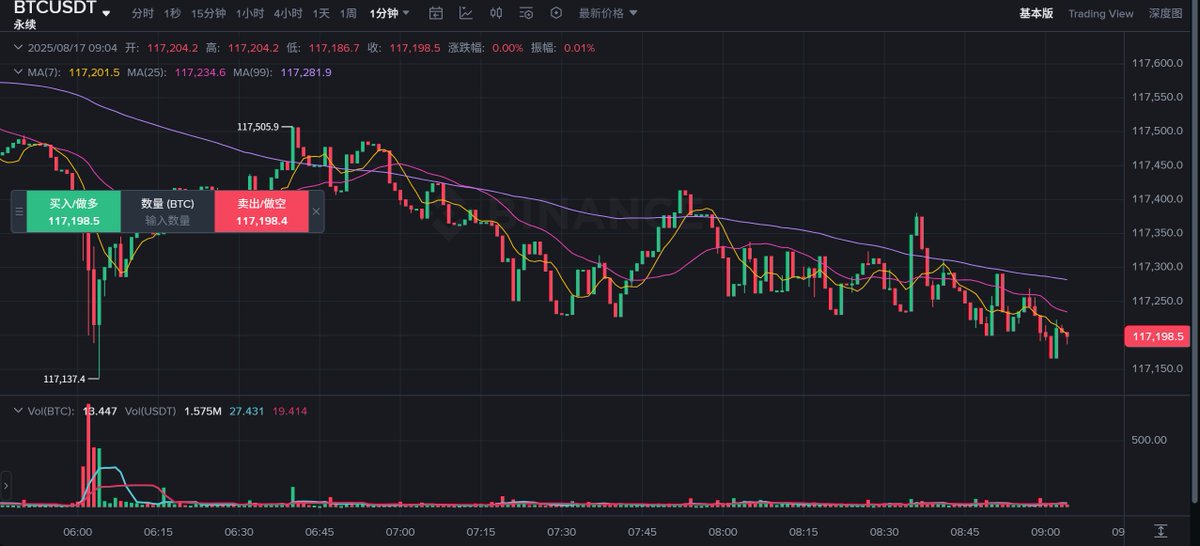1200x546 pixels.
Task: Click the 07:30 time axis label
Action: pyautogui.click(x=561, y=530)
